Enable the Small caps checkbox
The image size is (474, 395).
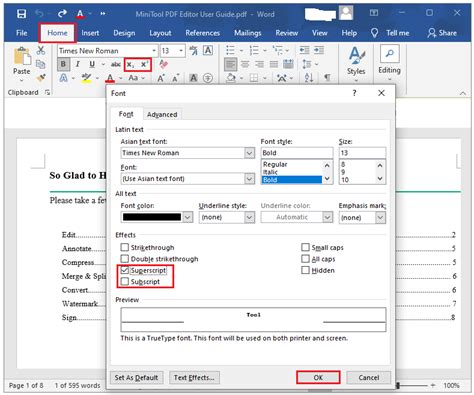pyautogui.click(x=305, y=247)
